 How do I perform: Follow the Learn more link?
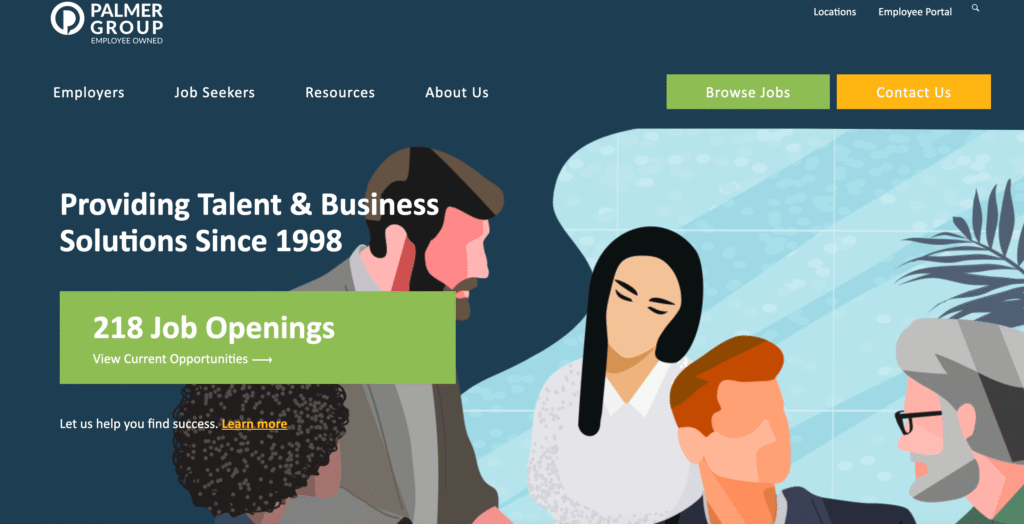click(x=254, y=424)
